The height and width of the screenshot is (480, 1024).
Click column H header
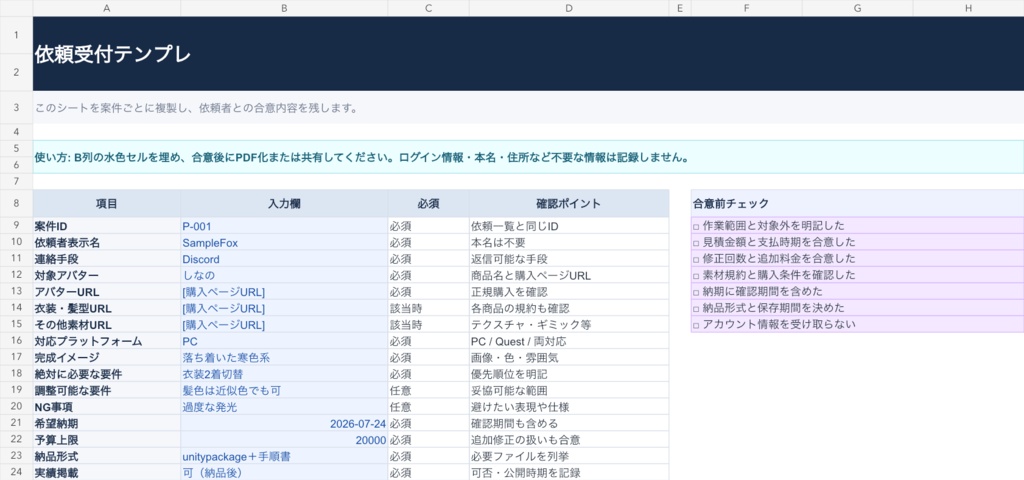tap(968, 8)
